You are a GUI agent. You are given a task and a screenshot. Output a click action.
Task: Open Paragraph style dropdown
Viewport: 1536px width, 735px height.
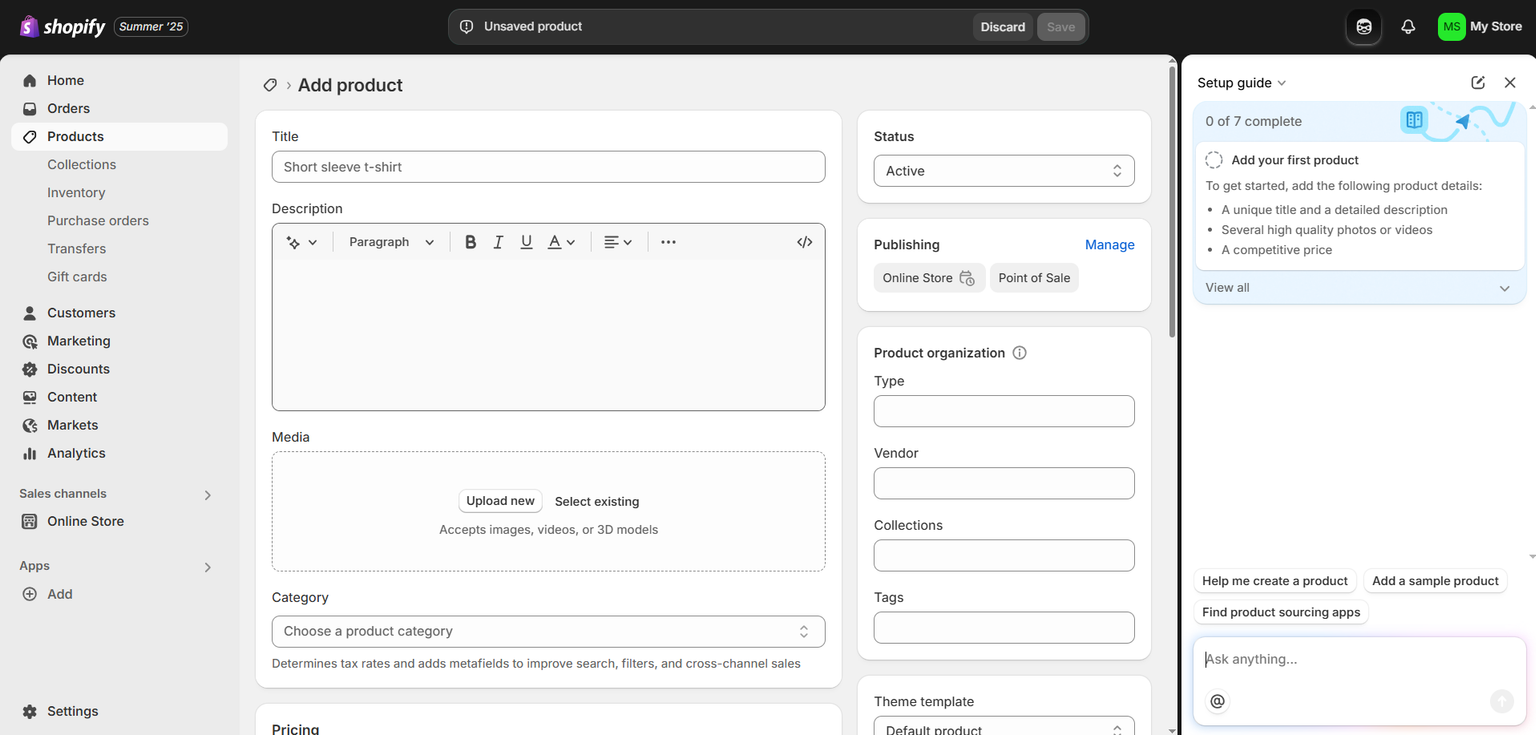[391, 242]
